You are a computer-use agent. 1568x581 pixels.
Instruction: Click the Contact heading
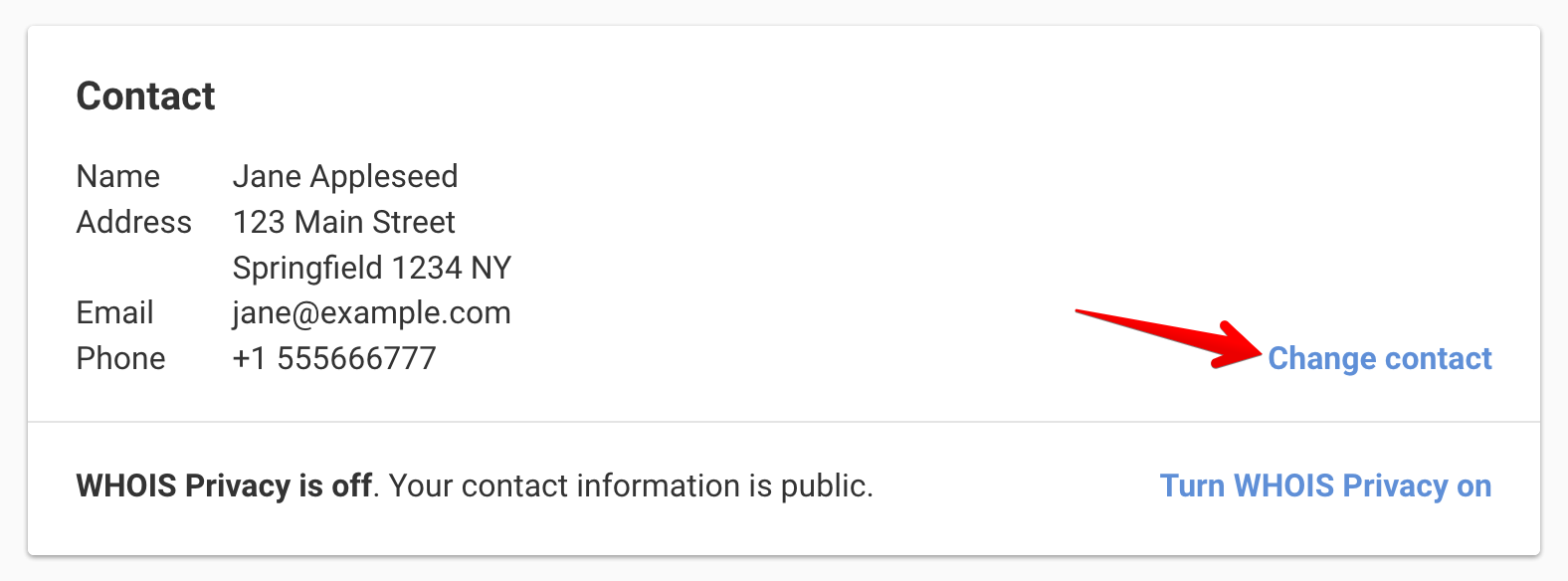[145, 97]
